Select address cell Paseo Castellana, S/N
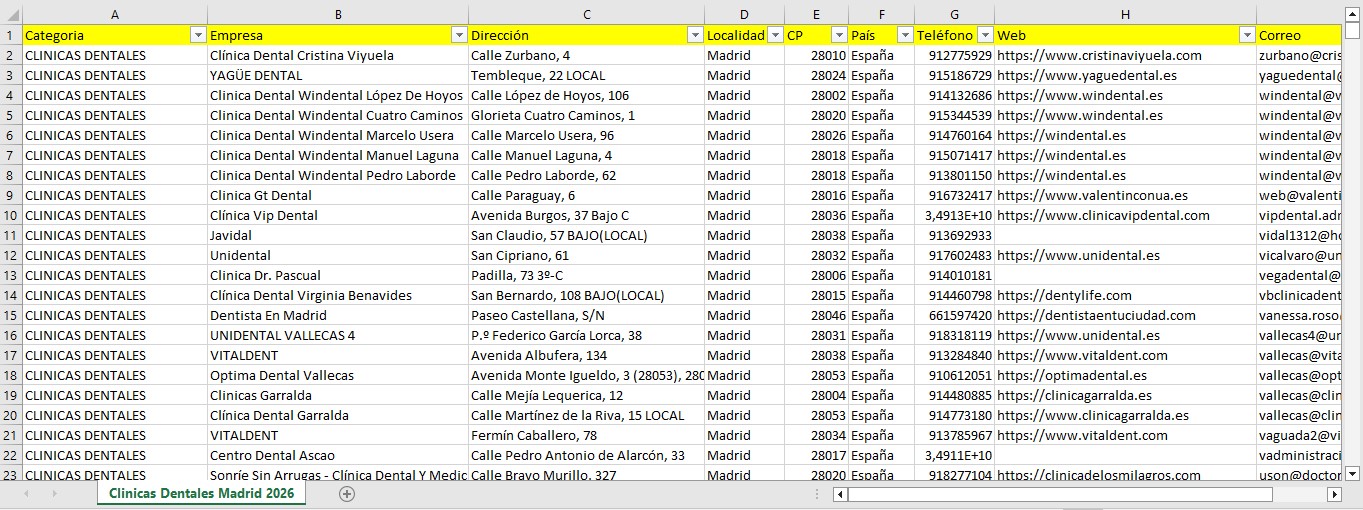 586,315
